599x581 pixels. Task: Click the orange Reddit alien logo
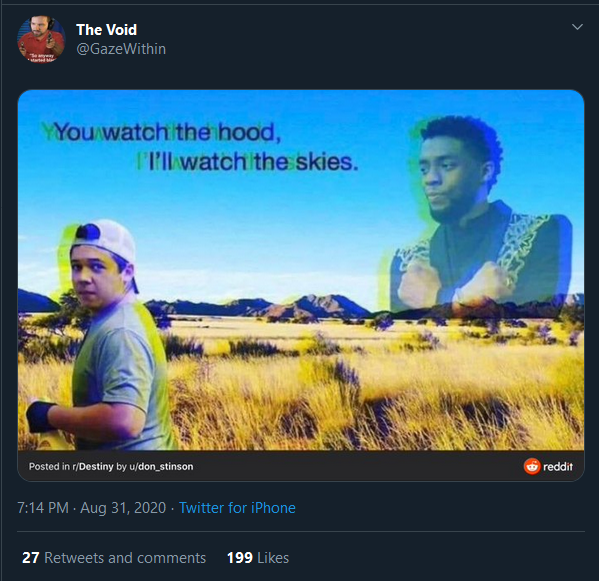532,466
